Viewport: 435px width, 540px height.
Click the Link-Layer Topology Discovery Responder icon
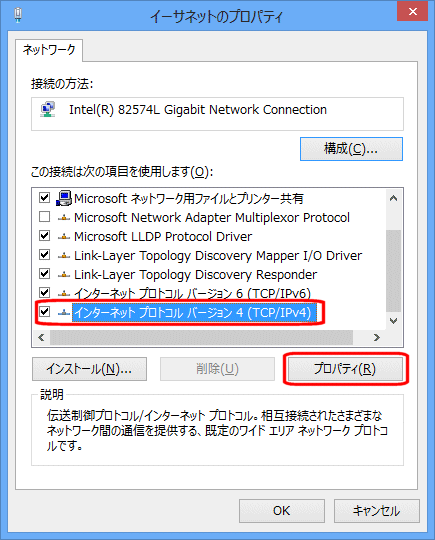(64, 274)
